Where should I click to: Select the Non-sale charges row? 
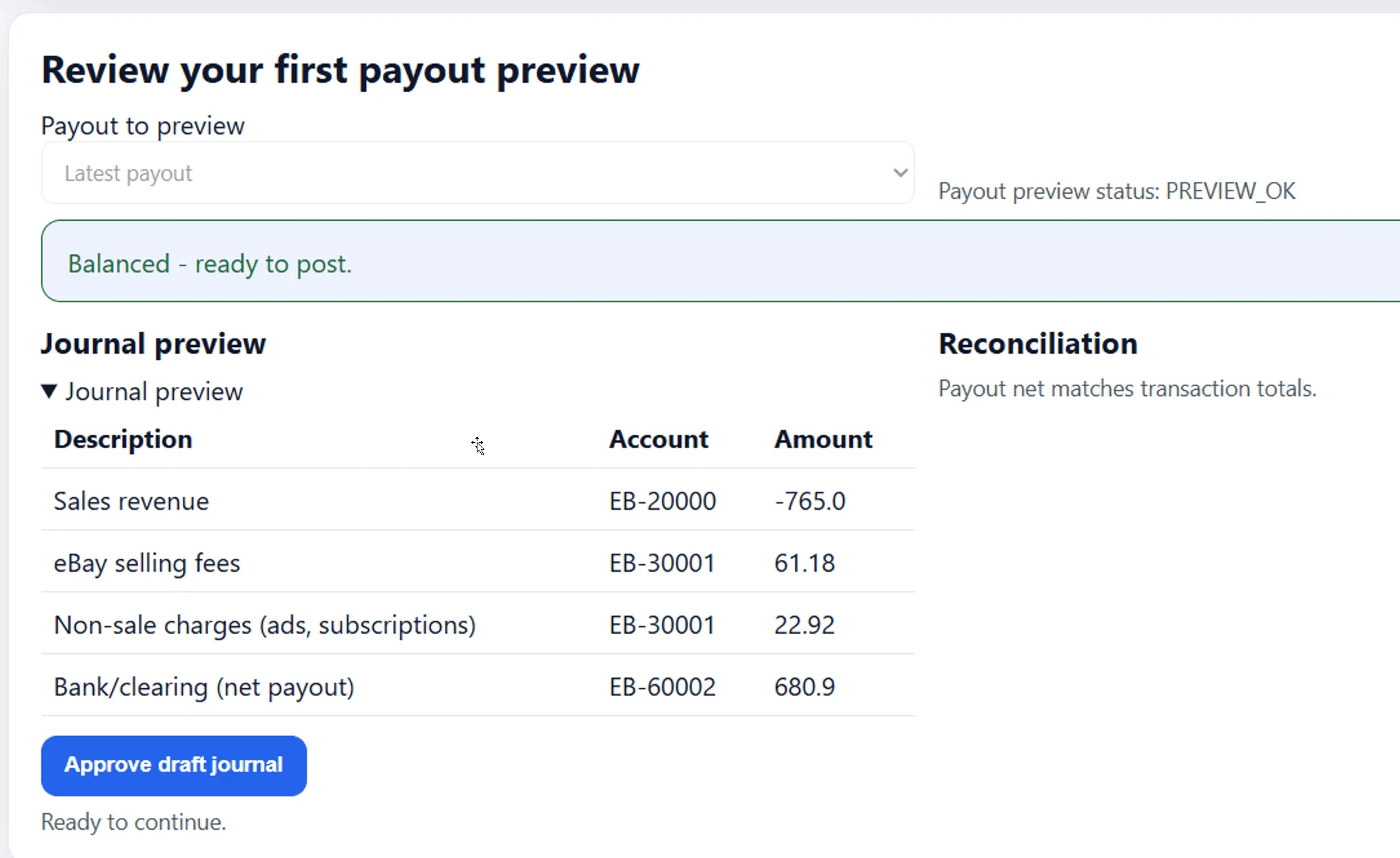coord(276,624)
